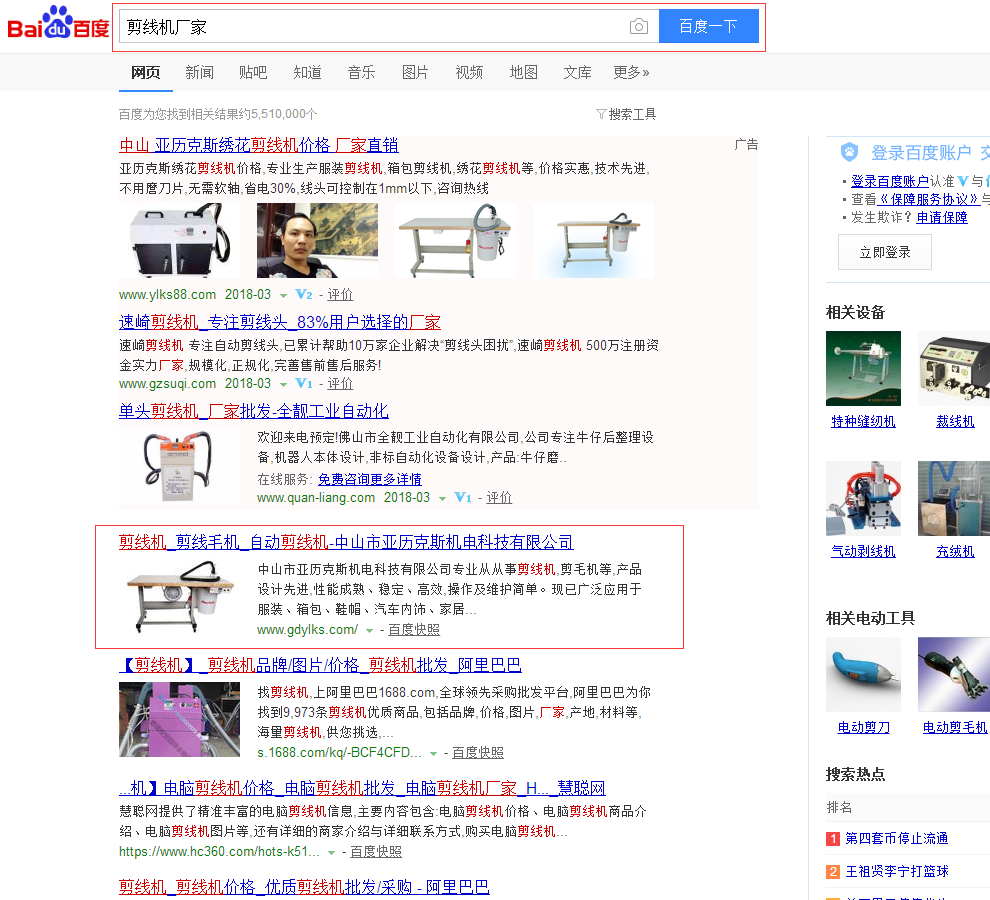Switch to the 图片 tab
This screenshot has height=900, width=990.
(x=415, y=72)
